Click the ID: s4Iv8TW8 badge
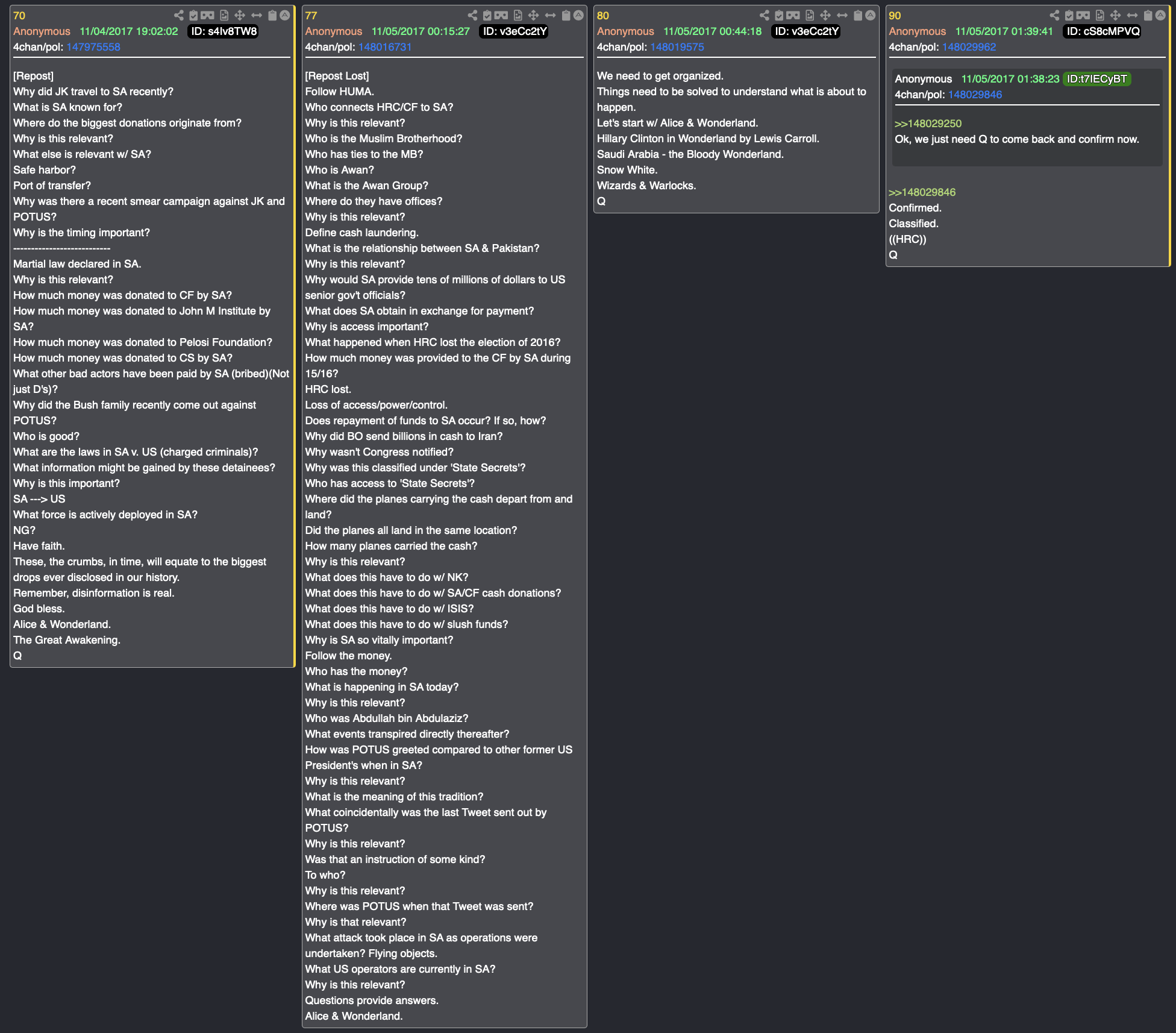The width and height of the screenshot is (1176, 1033). click(x=224, y=31)
